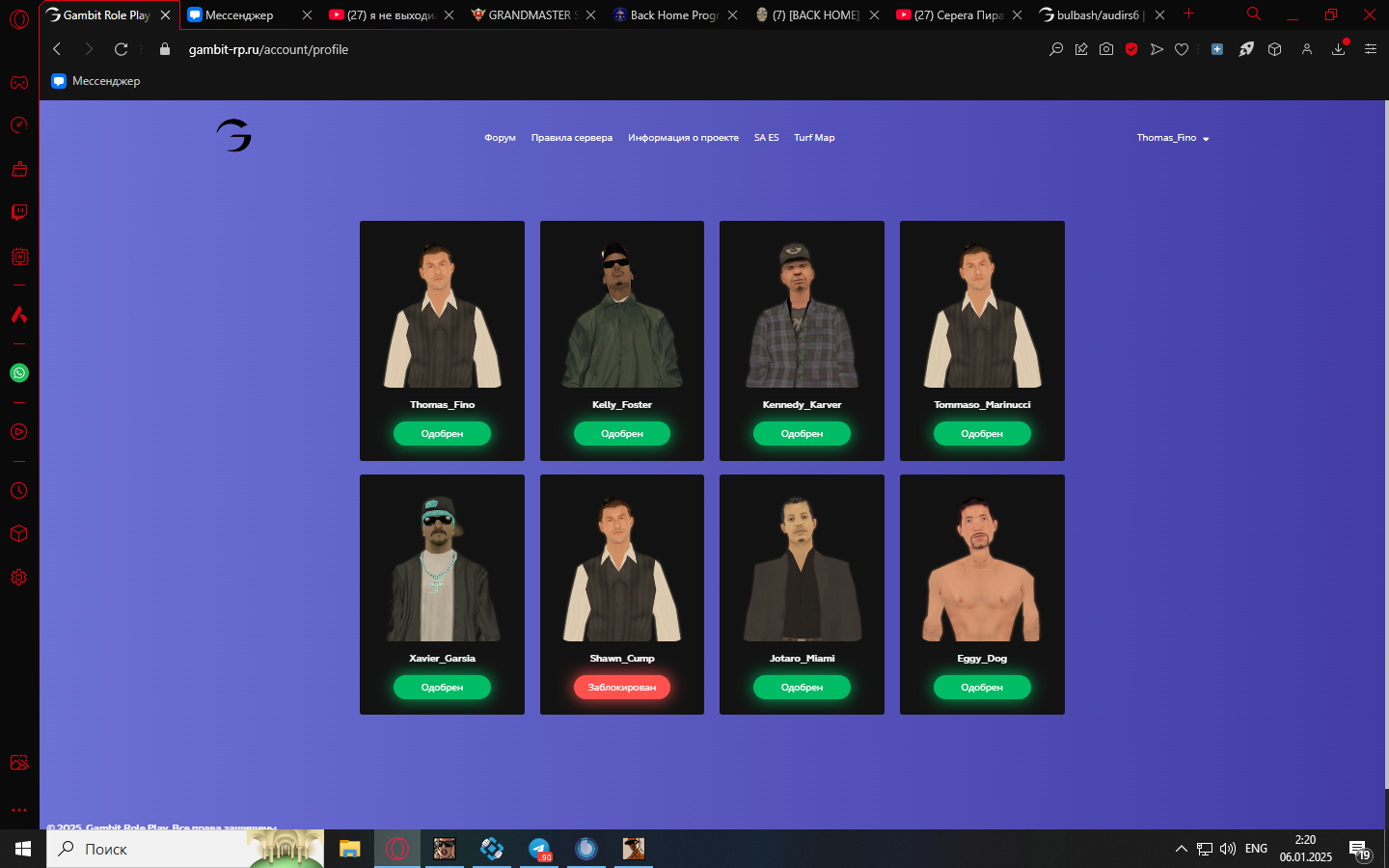Viewport: 1389px width, 868px height.
Task: Select the Kelly_Foster character card image
Action: [622, 313]
